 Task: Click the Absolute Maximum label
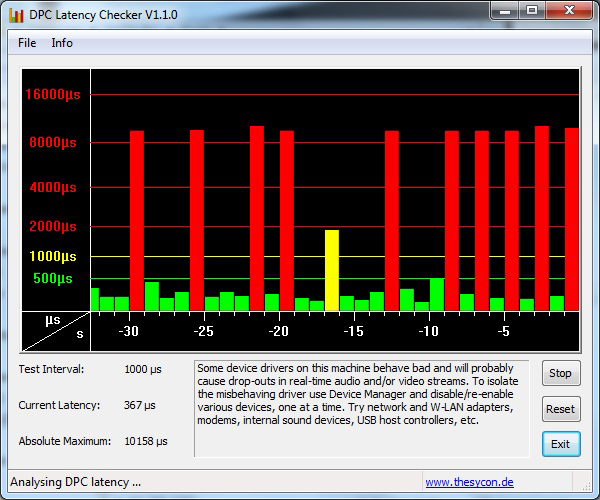pyautogui.click(x=65, y=441)
